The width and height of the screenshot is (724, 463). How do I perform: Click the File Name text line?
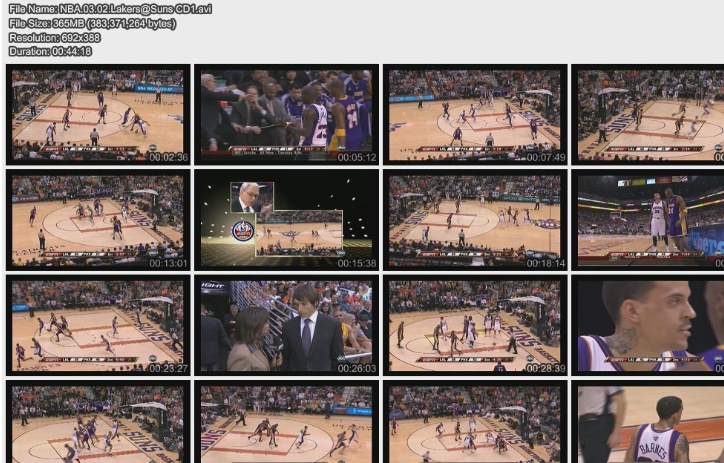110,9
